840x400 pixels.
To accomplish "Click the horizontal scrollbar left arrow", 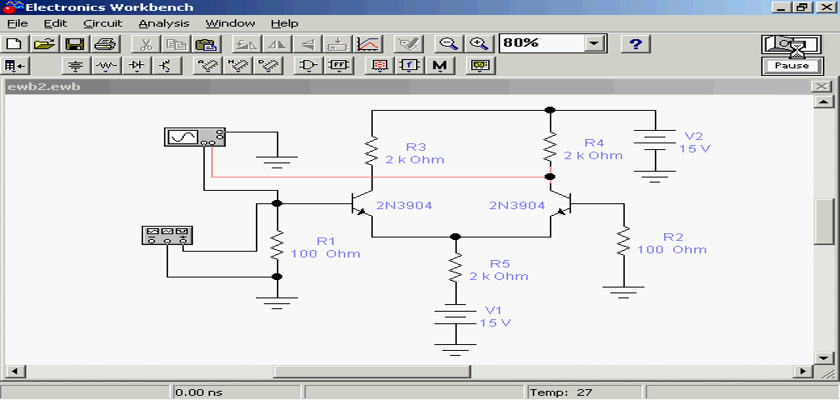I will tap(14, 371).
